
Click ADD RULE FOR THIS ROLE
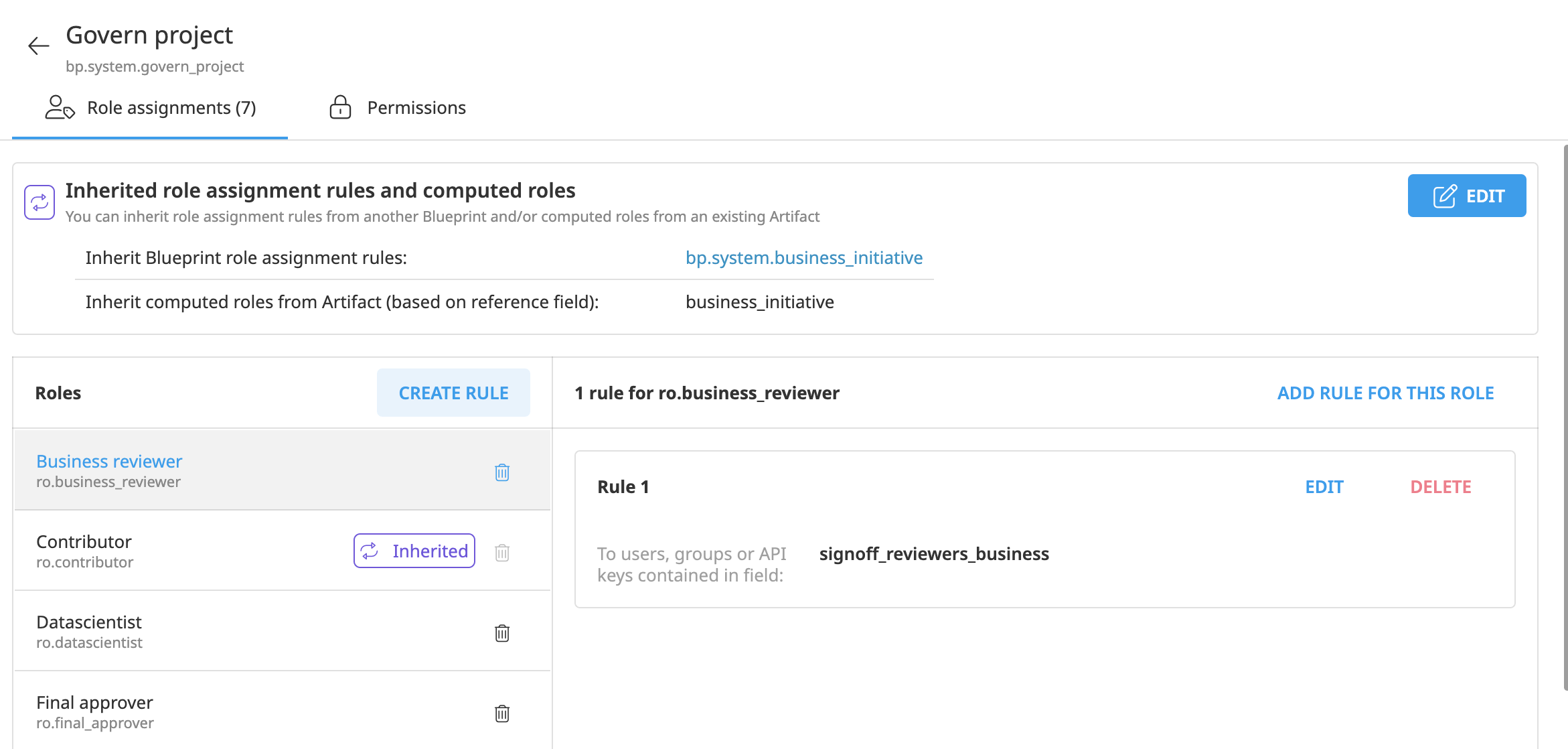pyautogui.click(x=1385, y=393)
